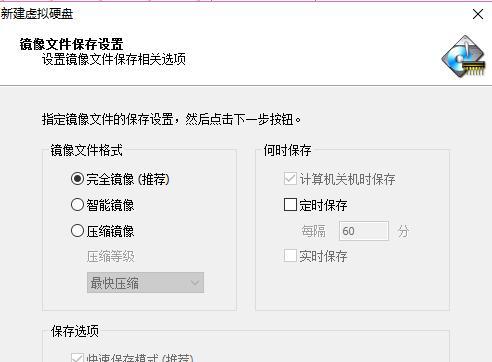Click the 设置镜像文件保存相关选项 subtitle

[114, 59]
